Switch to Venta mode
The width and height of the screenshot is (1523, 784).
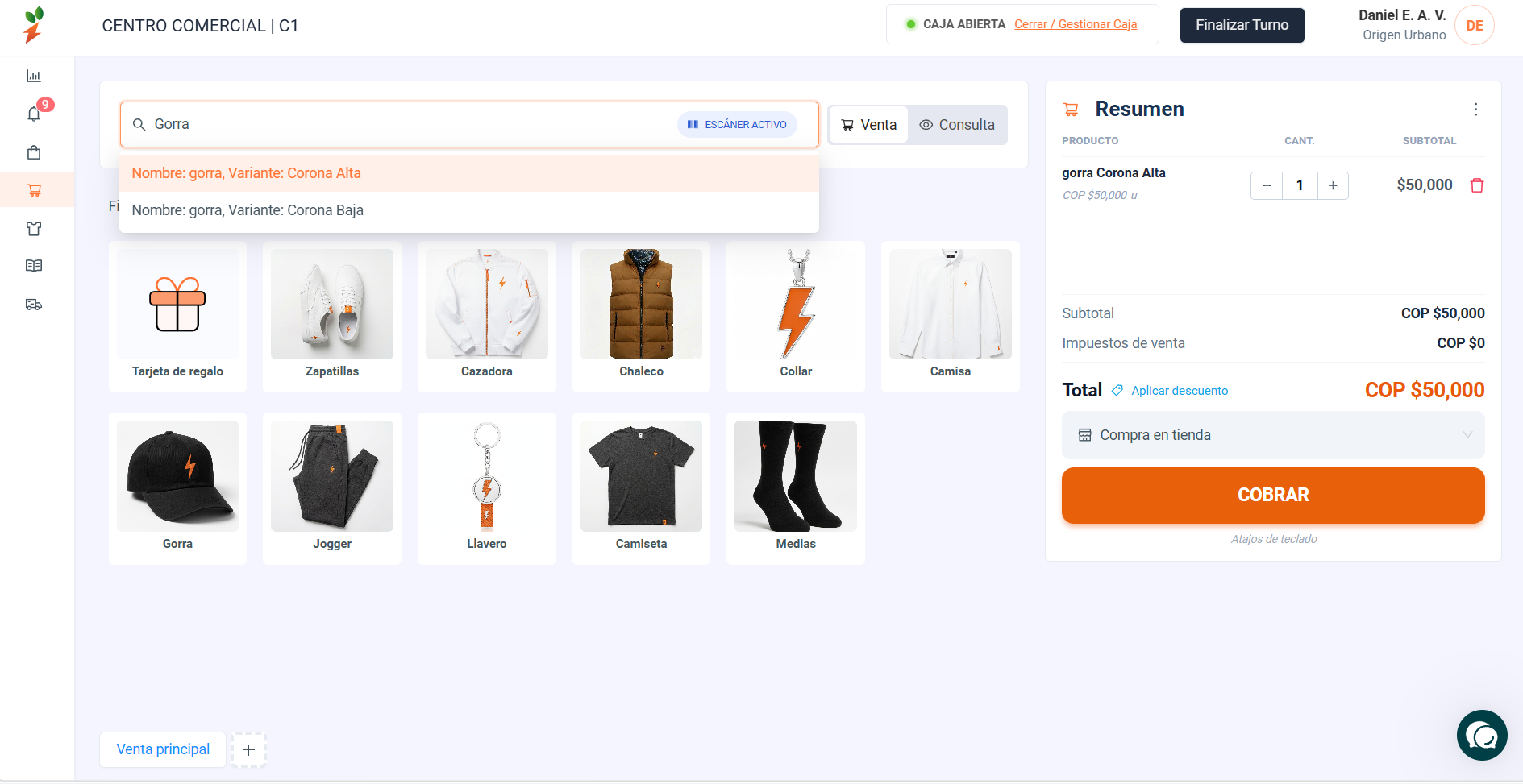point(868,125)
